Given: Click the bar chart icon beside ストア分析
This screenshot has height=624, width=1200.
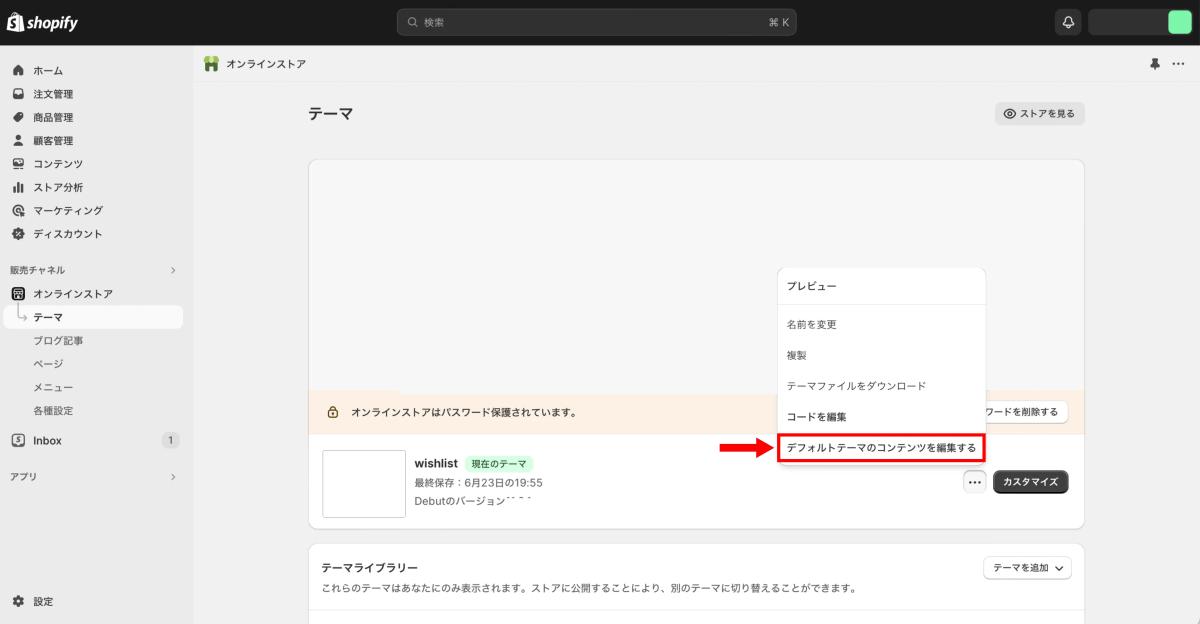Looking at the screenshot, I should (x=18, y=187).
